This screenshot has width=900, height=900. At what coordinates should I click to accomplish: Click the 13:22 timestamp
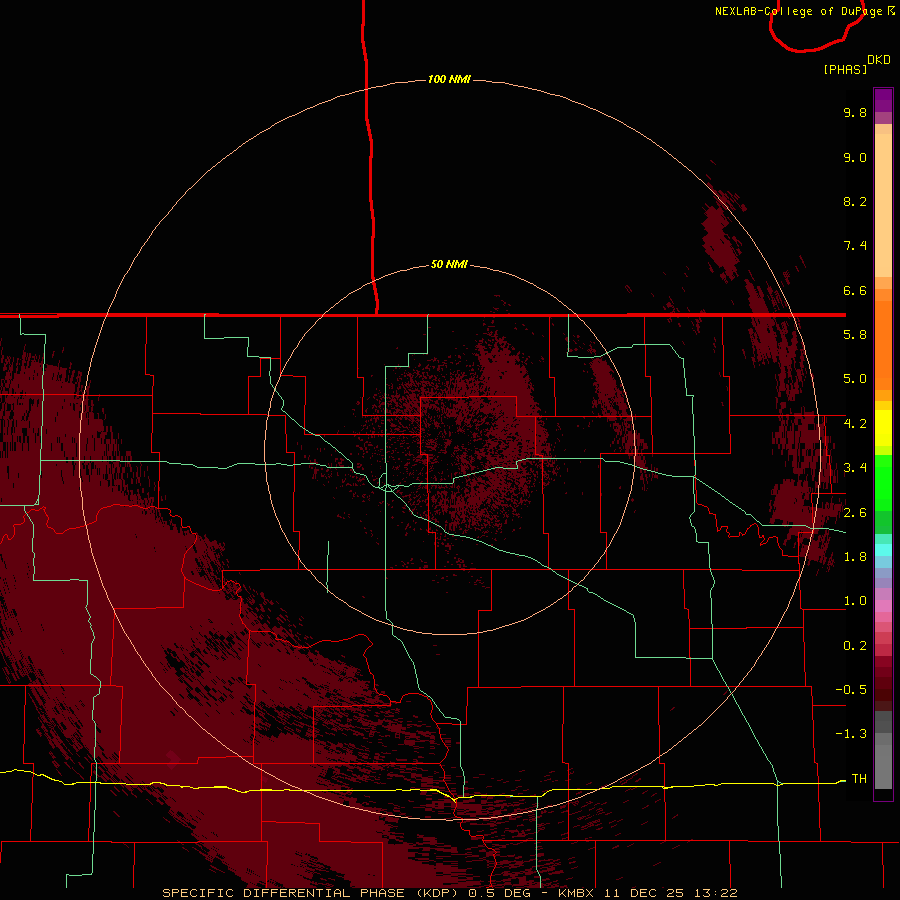[x=715, y=893]
